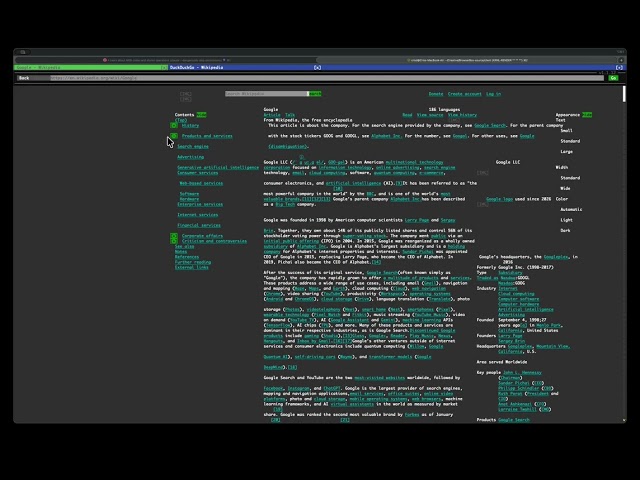The image size is (640, 480).
Task: Open the Larry Page link in the article
Action: click(417, 220)
